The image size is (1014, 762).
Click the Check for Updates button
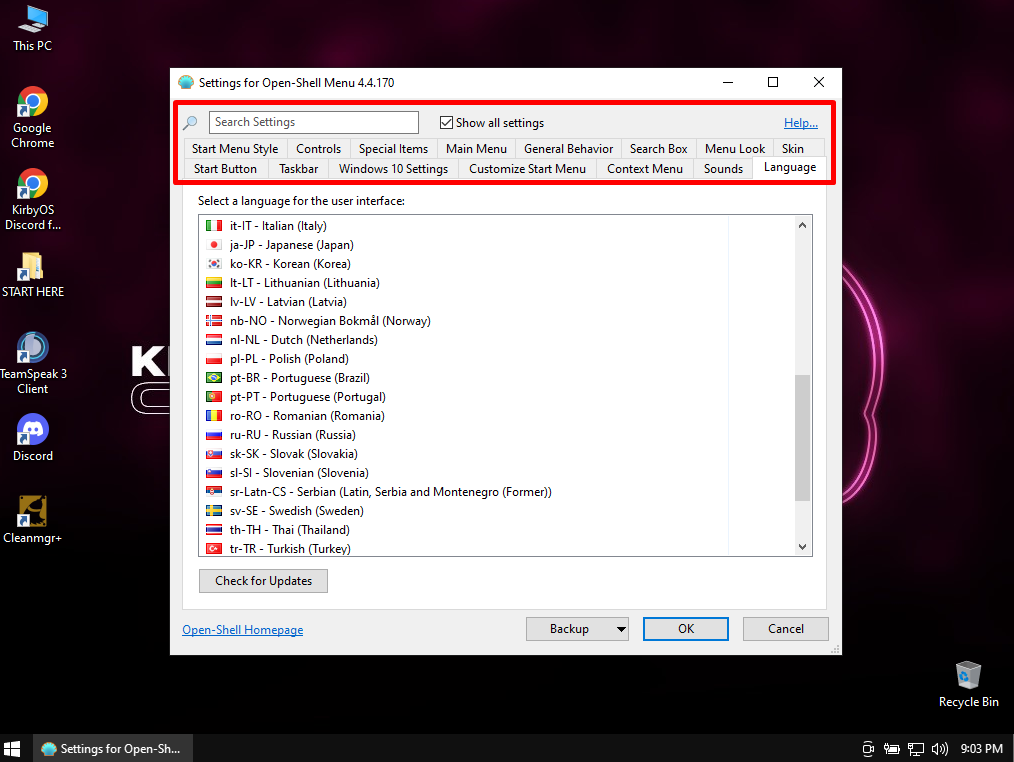tap(263, 581)
